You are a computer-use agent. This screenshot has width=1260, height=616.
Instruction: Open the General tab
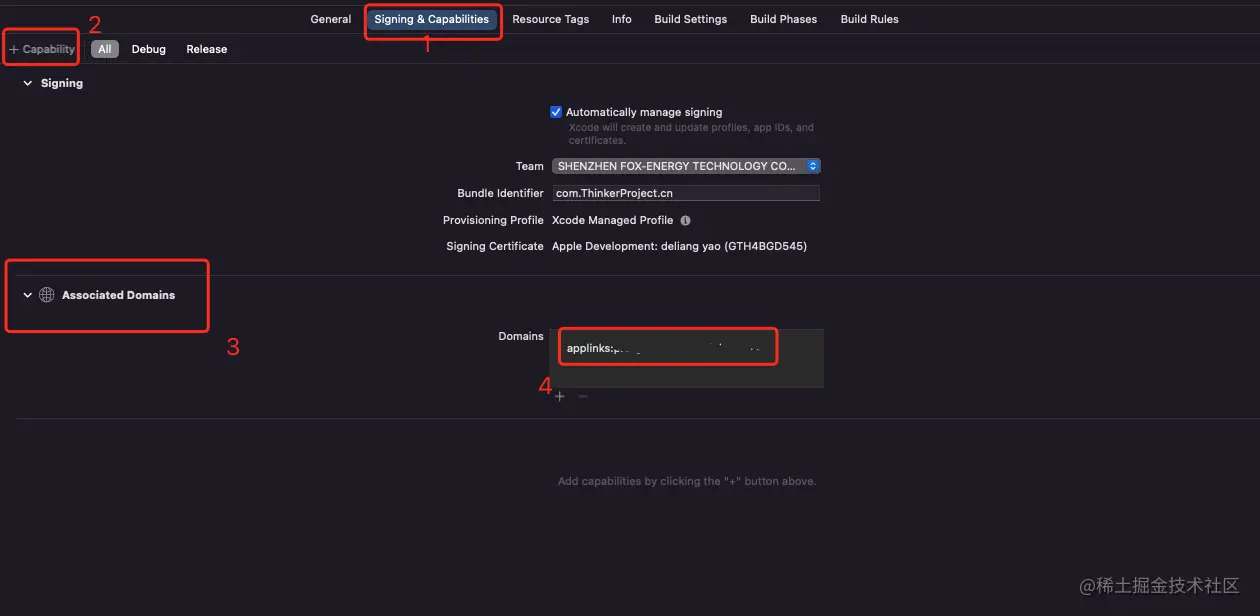pyautogui.click(x=331, y=19)
